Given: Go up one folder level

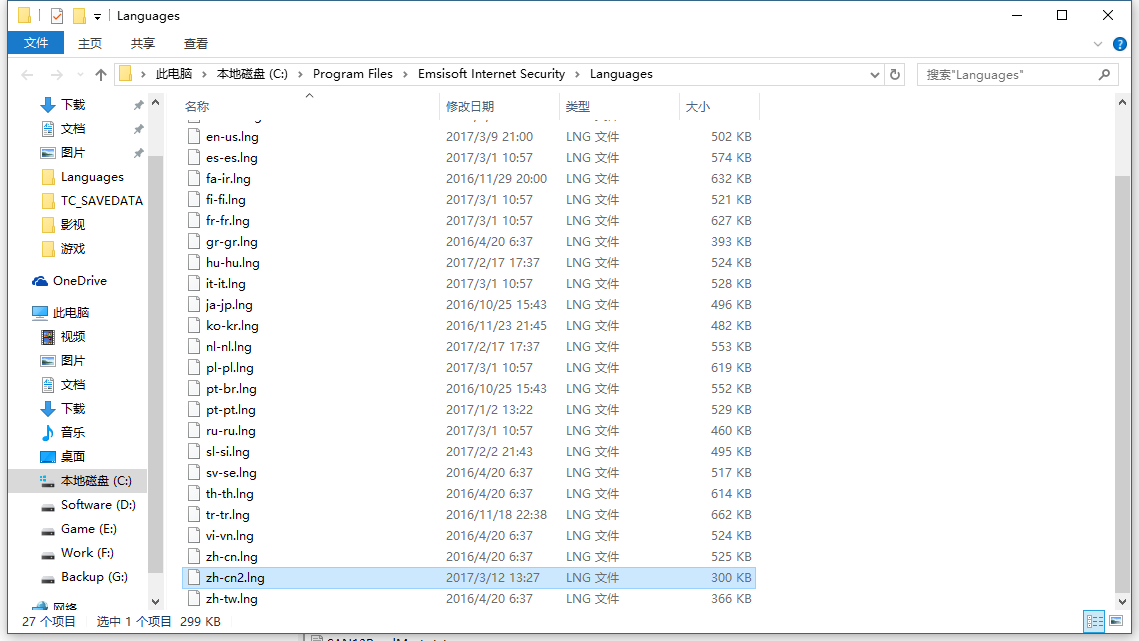Looking at the screenshot, I should [101, 74].
